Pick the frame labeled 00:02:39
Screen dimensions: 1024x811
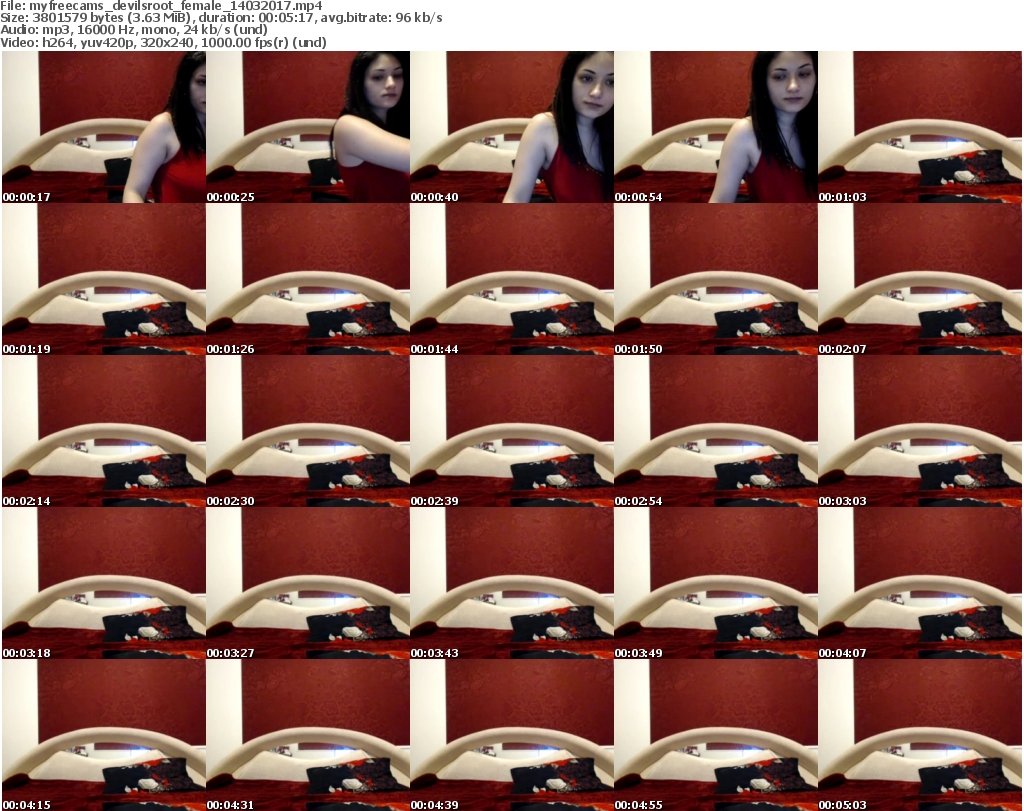[512, 431]
